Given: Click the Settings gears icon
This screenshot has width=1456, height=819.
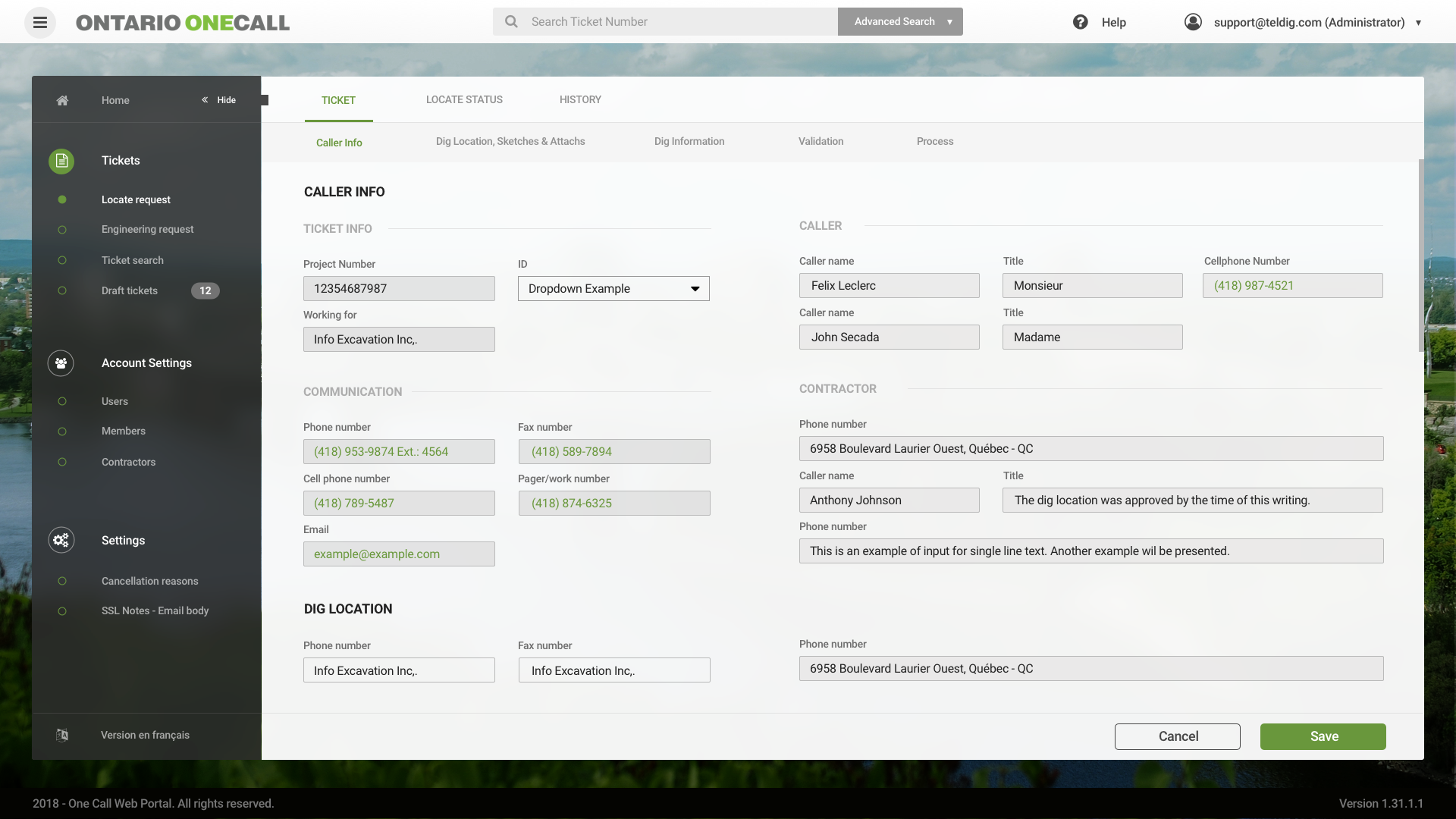Looking at the screenshot, I should [x=61, y=540].
